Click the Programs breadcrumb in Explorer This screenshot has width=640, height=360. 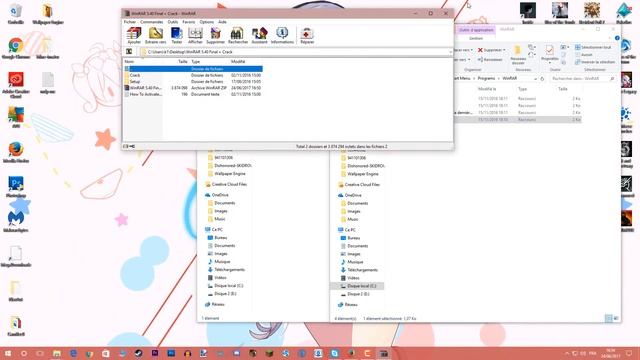tap(486, 78)
